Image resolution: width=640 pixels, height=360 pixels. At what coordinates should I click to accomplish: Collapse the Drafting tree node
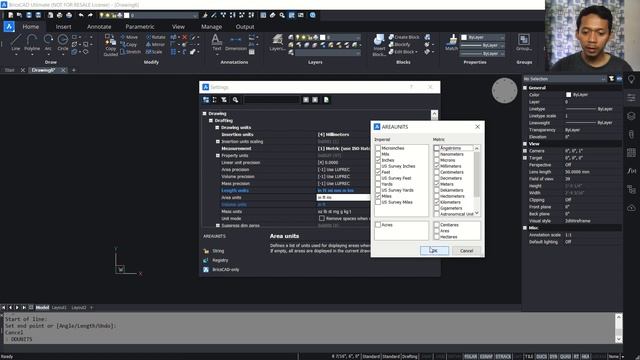(211, 120)
